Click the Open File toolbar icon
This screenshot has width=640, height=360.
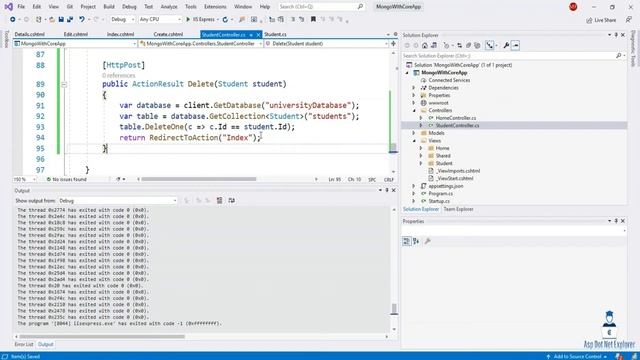[x=51, y=19]
